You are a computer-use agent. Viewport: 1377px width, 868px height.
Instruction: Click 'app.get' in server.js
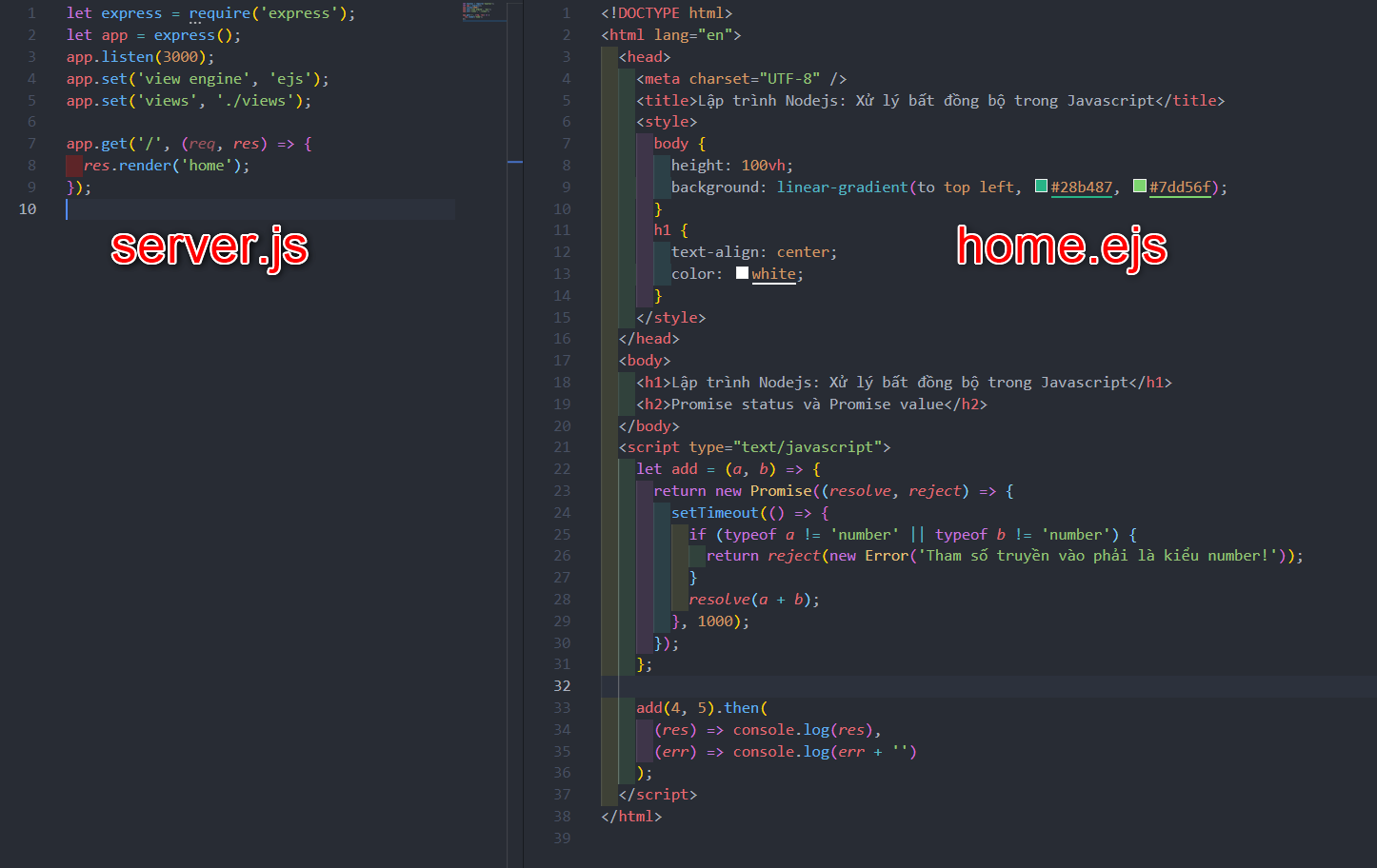coord(96,144)
